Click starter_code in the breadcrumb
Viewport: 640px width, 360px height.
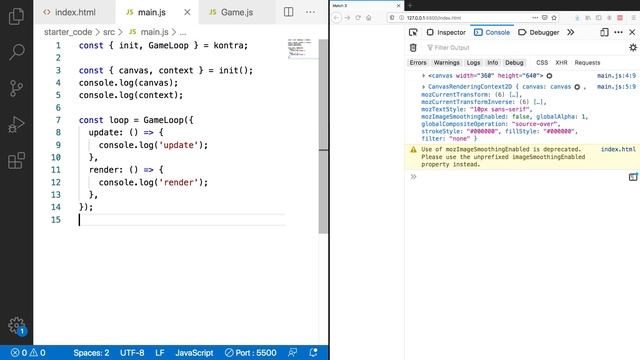(68, 32)
